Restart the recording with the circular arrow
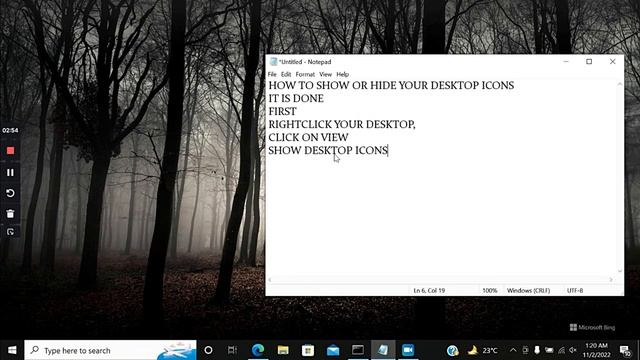This screenshot has width=640, height=360. 10,193
